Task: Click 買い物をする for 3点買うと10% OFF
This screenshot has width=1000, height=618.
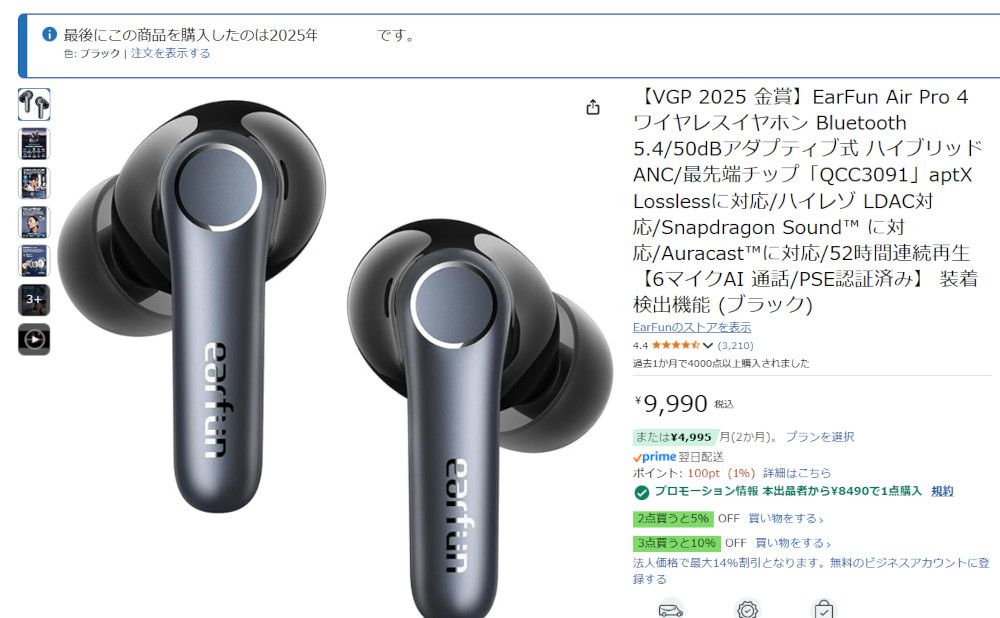Action: tap(793, 543)
